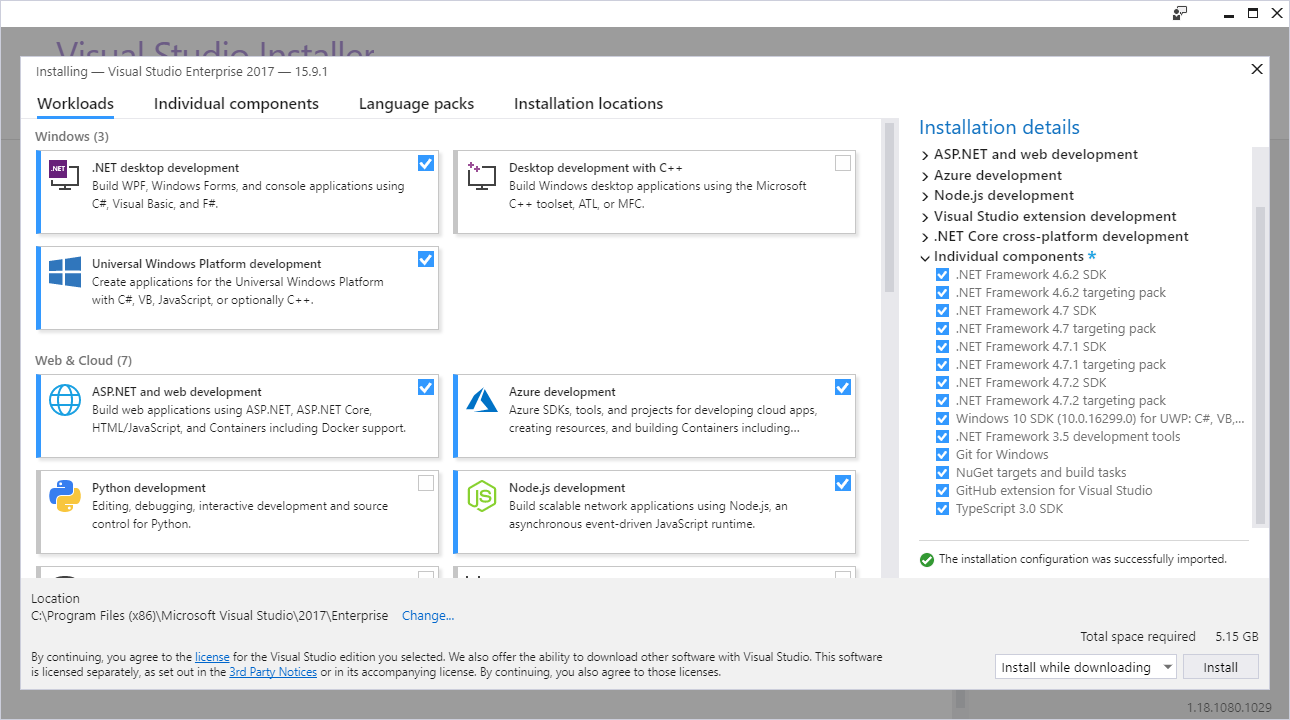Switch to the Individual components tab
This screenshot has width=1290, height=720.
coord(236,103)
